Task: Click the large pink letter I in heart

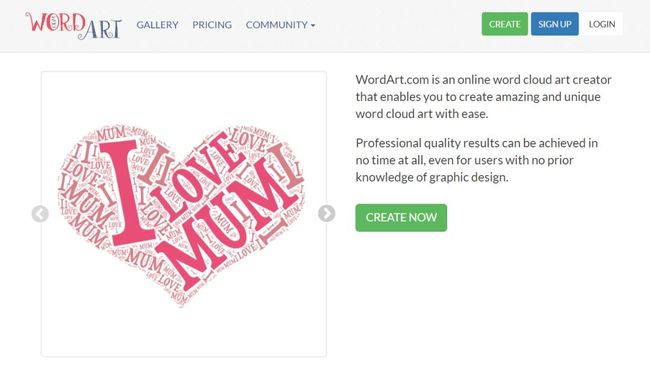Action: tap(124, 193)
